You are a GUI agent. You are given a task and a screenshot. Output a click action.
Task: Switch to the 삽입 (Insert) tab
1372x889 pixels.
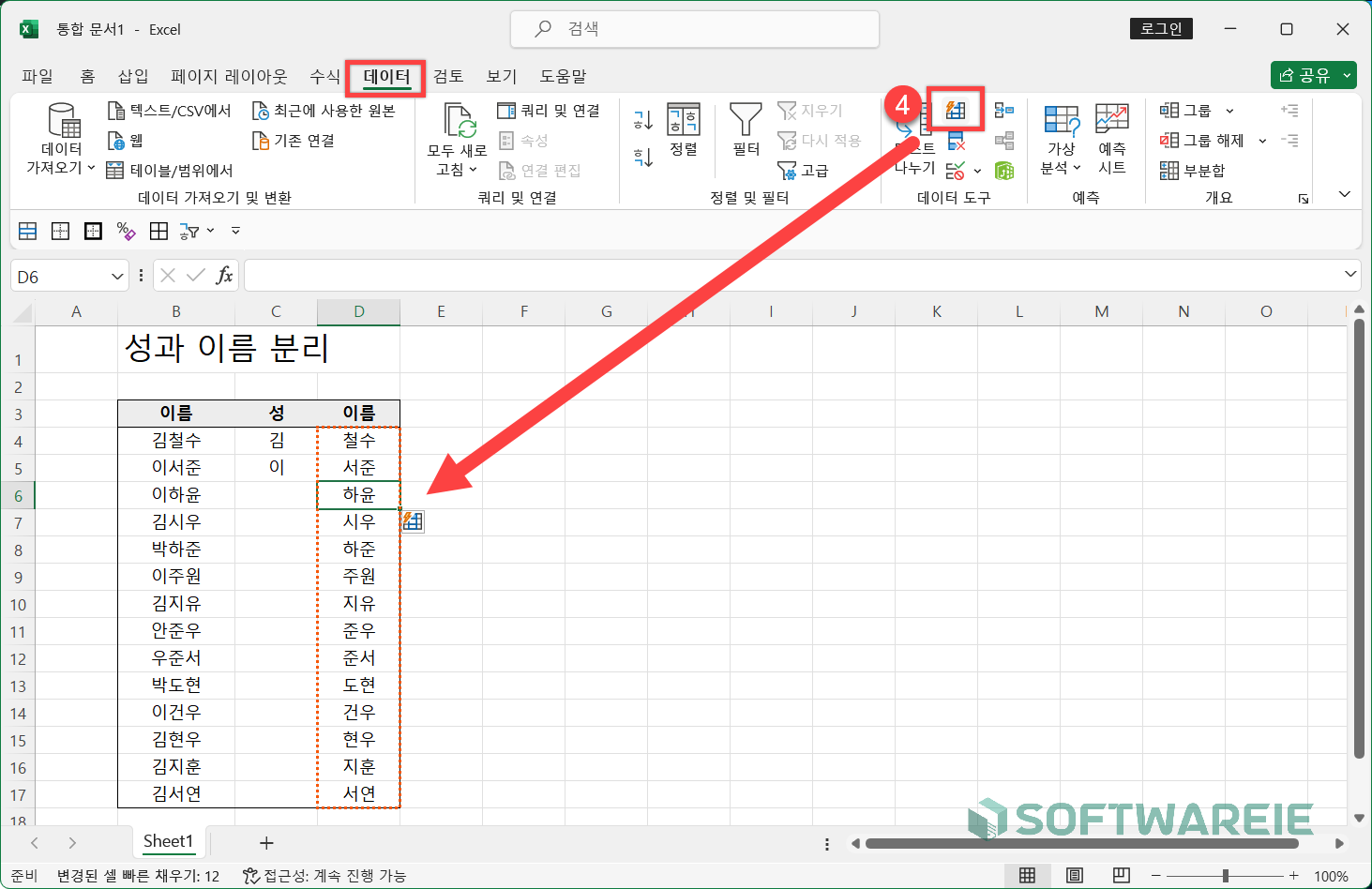(133, 76)
